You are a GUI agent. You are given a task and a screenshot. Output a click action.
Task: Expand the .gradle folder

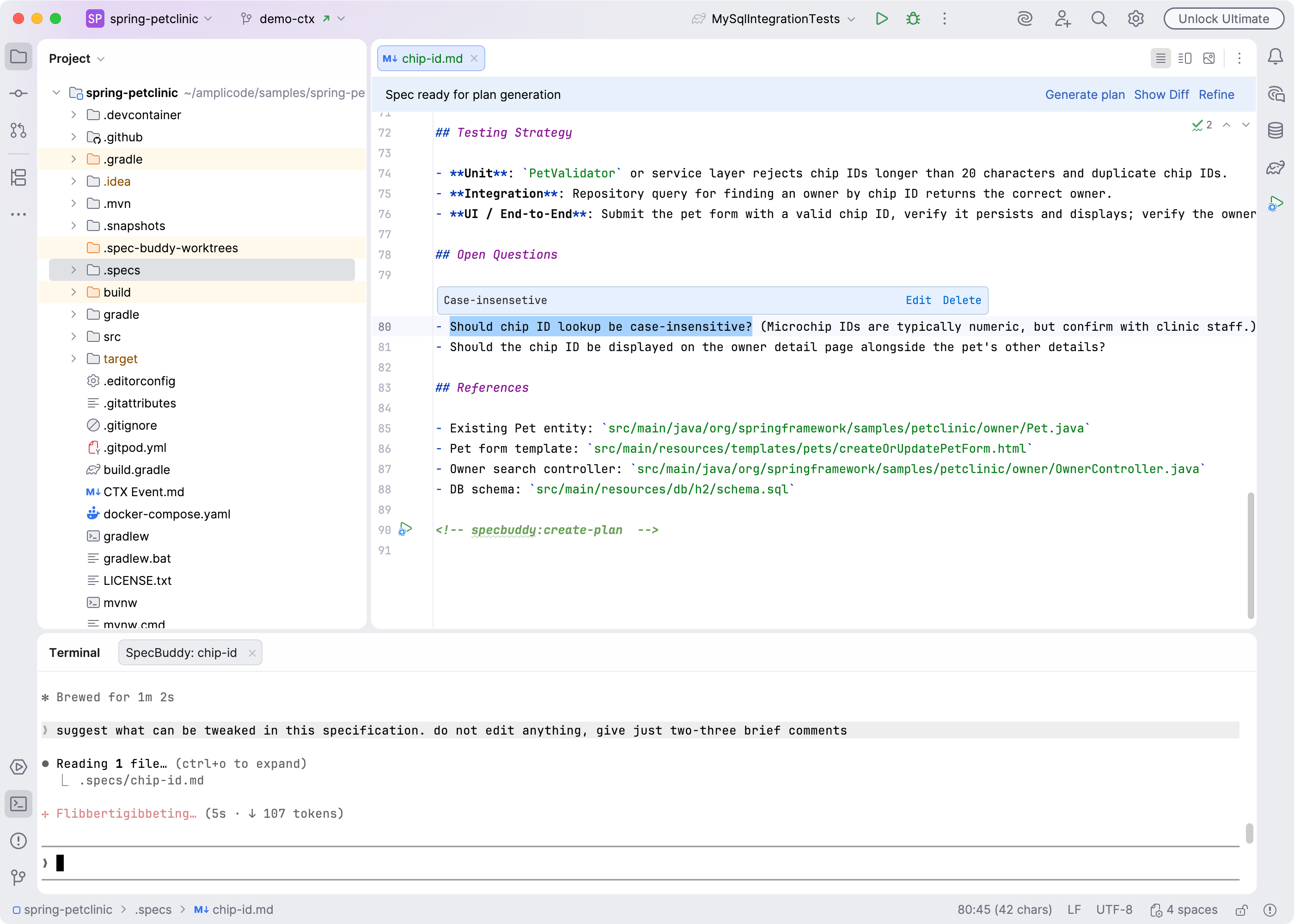coord(73,159)
